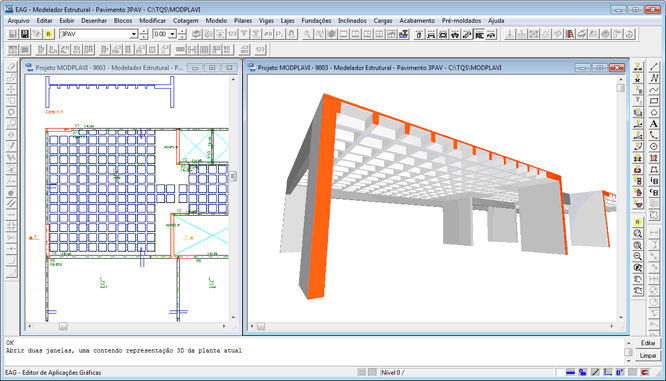Viewport: 666px width, 381px height.
Task: Click the save (floppy disk) toolbar icon
Action: (13, 34)
